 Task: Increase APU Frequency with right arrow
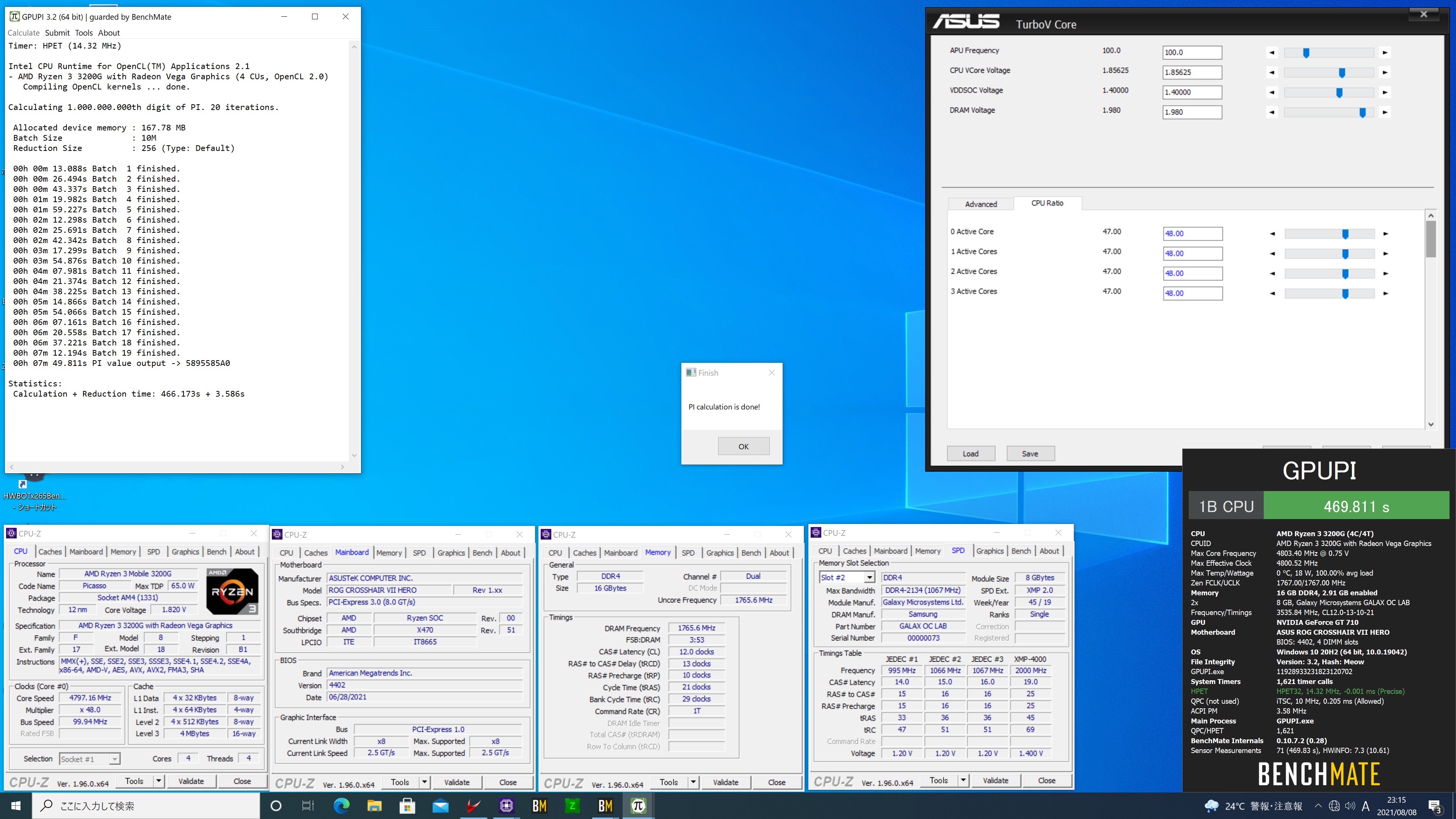[x=1385, y=53]
